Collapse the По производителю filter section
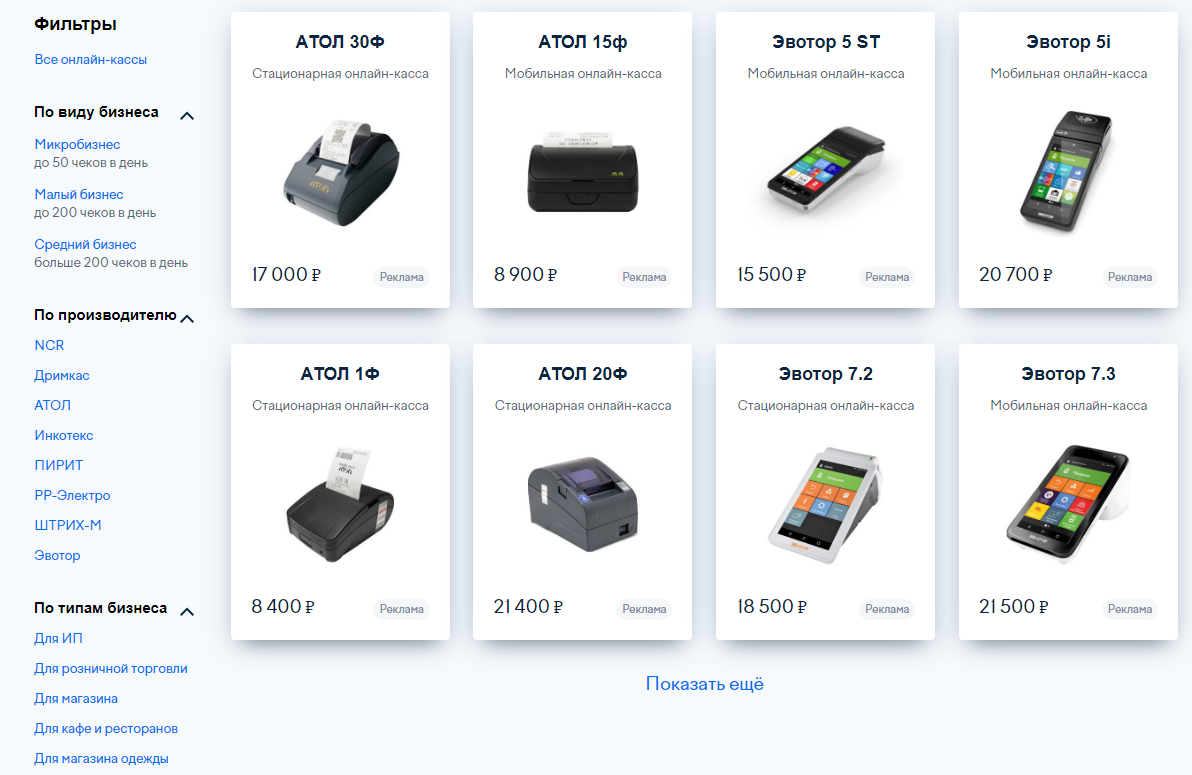The height and width of the screenshot is (775, 1192). (x=187, y=319)
